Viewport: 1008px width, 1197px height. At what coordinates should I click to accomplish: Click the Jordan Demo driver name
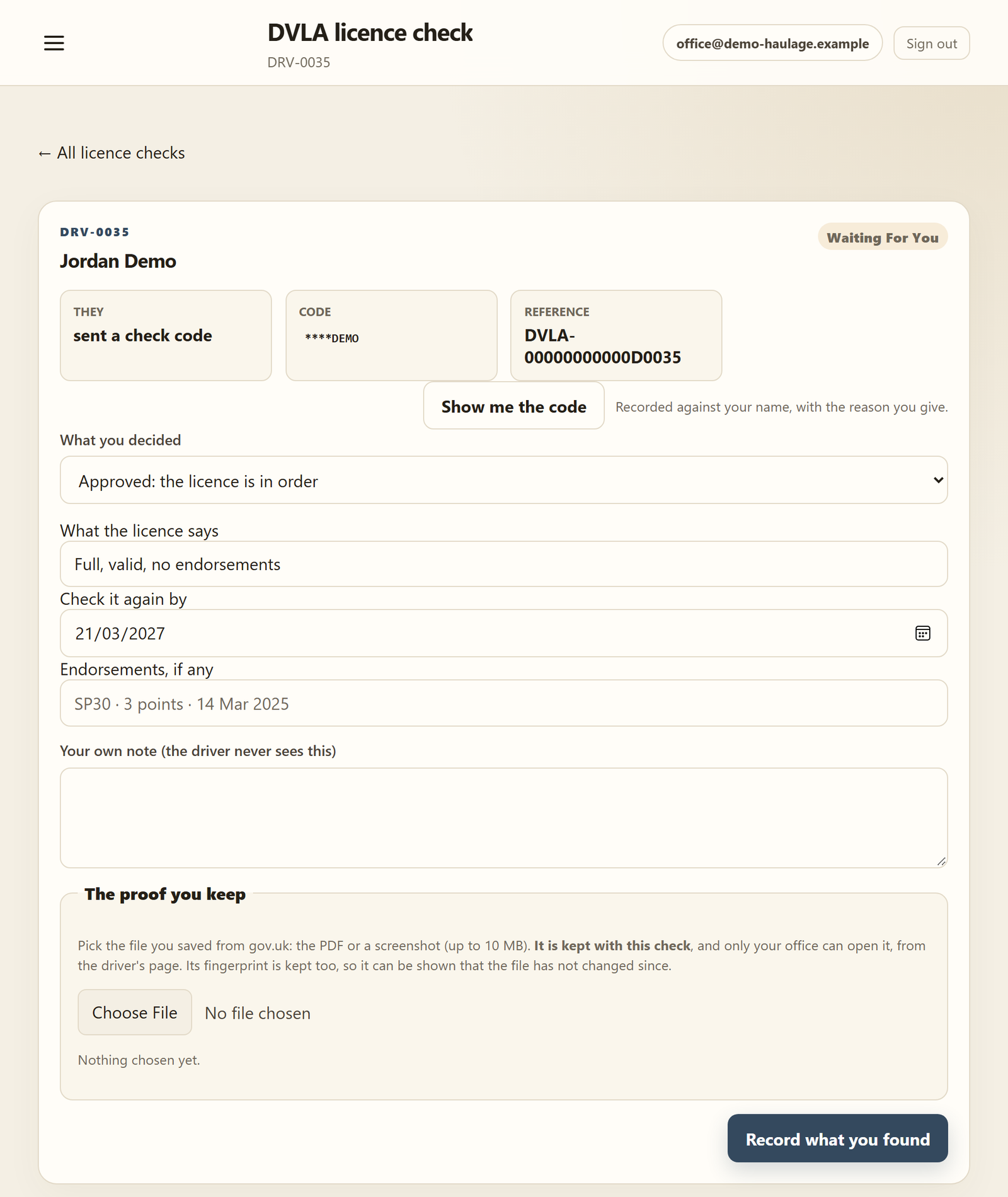tap(118, 261)
